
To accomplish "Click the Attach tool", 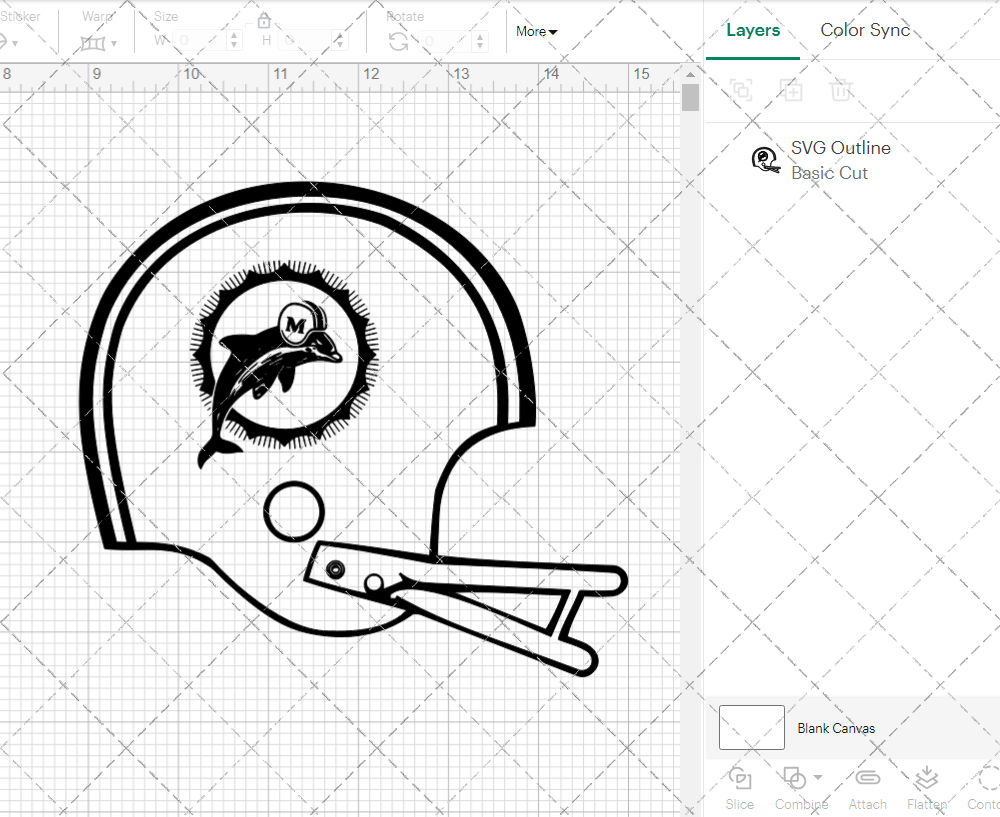I will (x=867, y=788).
